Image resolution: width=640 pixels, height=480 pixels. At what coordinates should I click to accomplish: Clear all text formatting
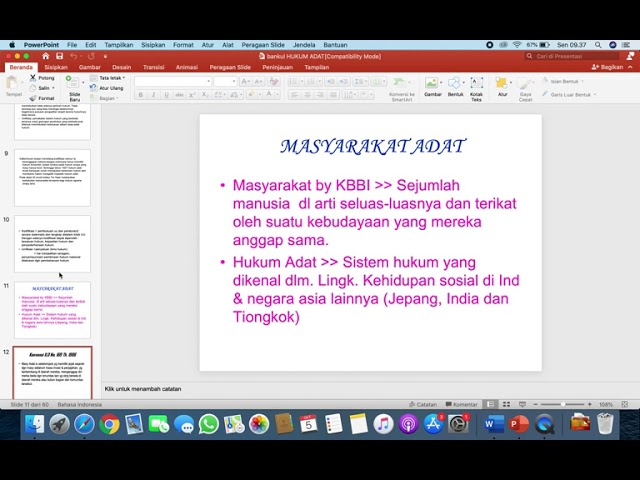click(x=274, y=82)
